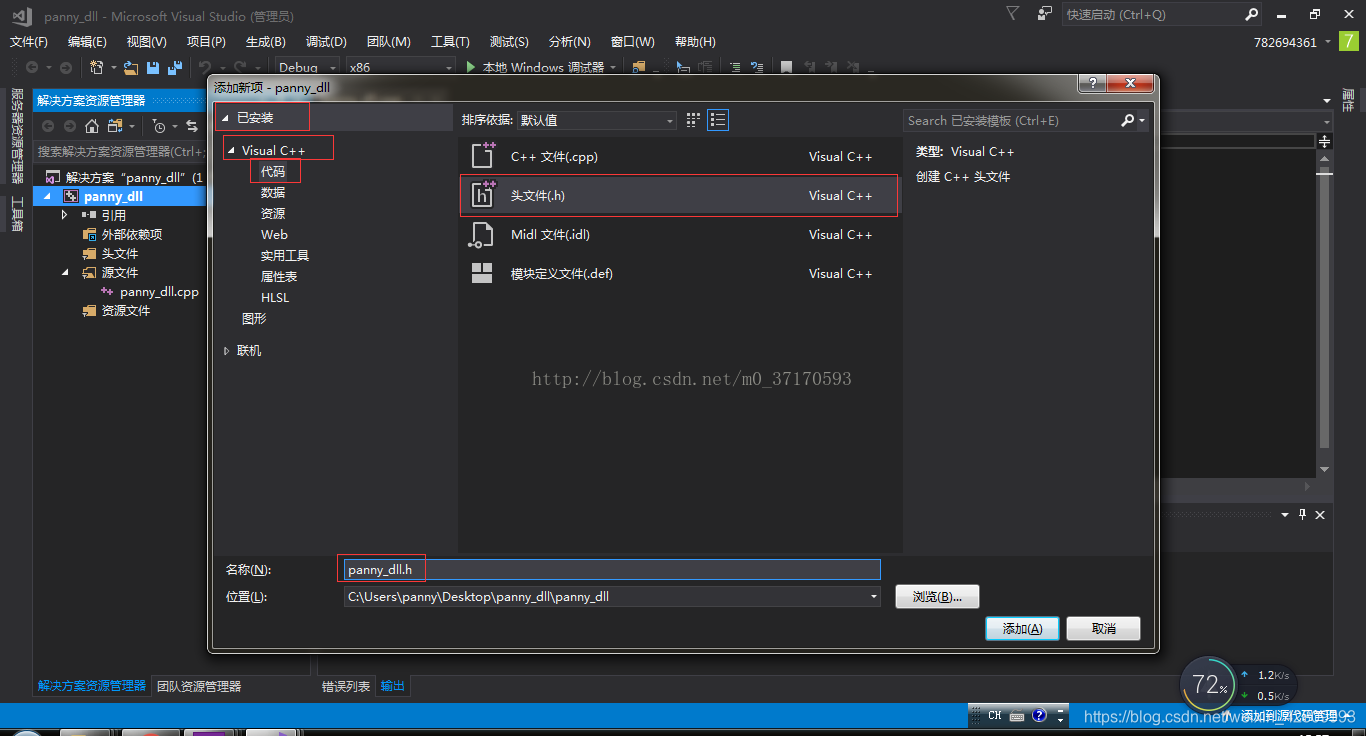Viewport: 1366px width, 736px height.
Task: Collapse the 已安装 installed templates node
Action: tap(224, 118)
